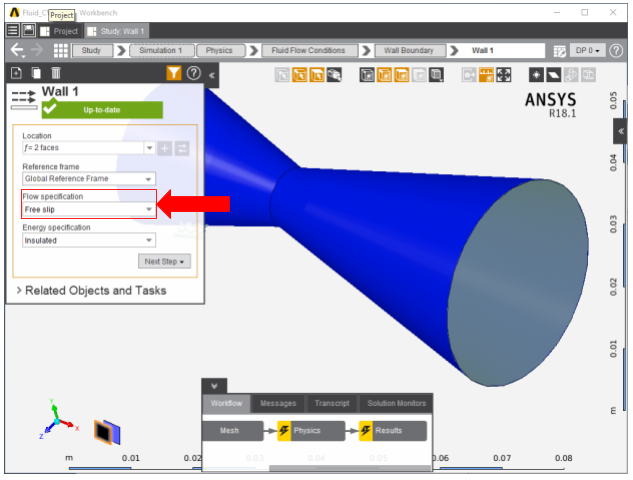Click the Mesh workflow step

point(233,431)
